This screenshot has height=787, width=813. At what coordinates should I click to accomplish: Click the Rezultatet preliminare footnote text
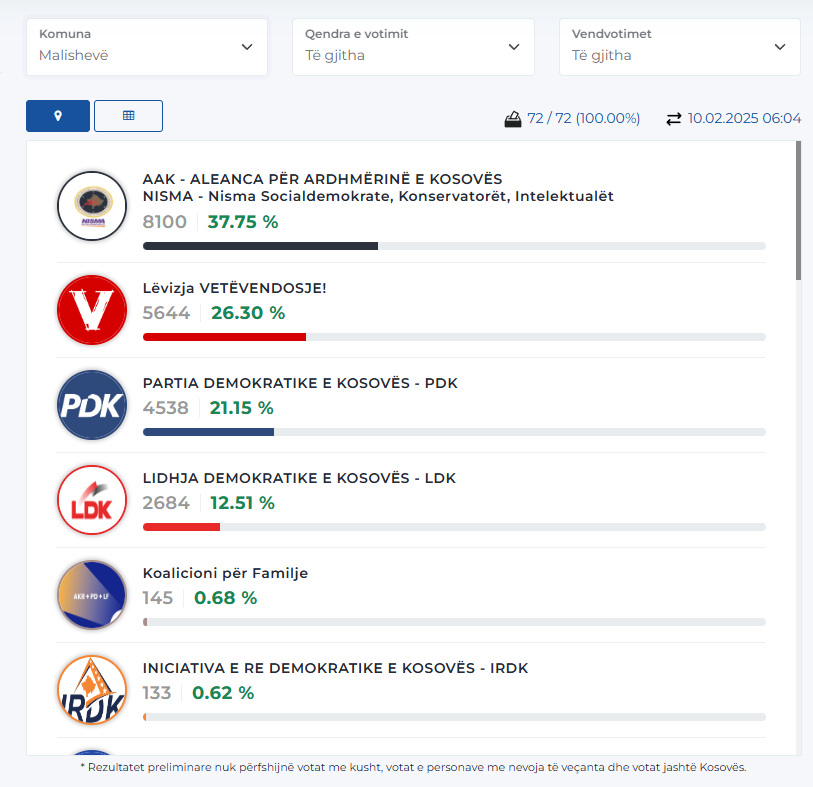413,767
